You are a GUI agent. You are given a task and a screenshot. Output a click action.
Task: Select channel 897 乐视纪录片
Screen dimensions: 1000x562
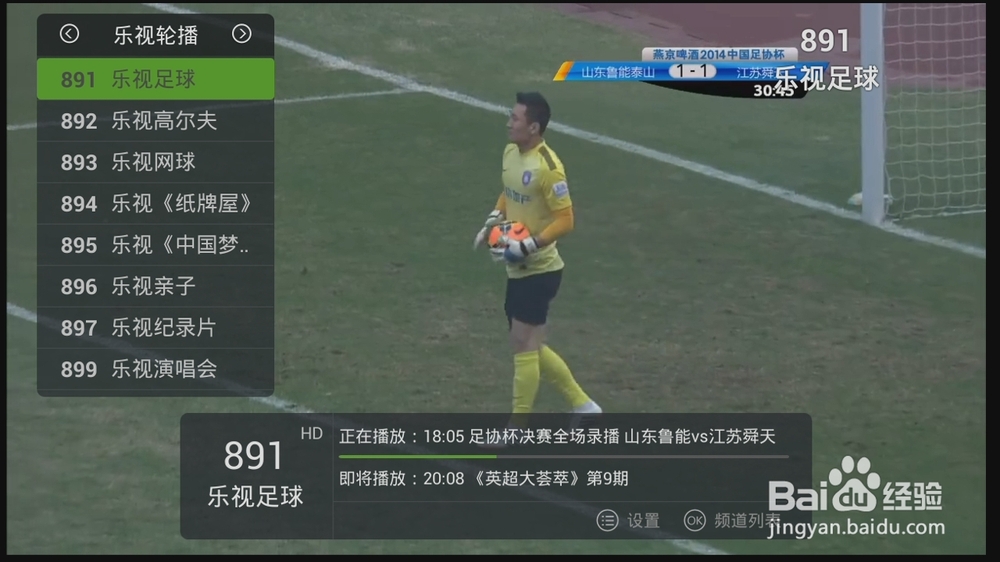pyautogui.click(x=156, y=328)
